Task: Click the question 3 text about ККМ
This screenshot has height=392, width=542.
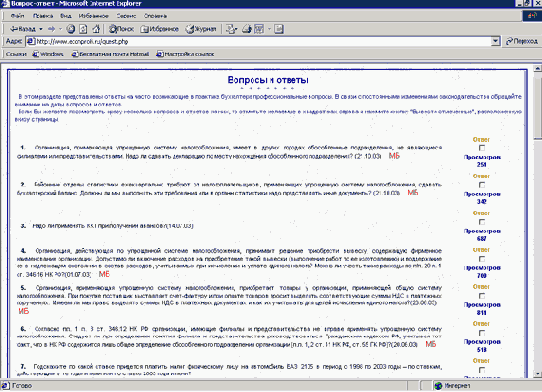Action: (113, 226)
